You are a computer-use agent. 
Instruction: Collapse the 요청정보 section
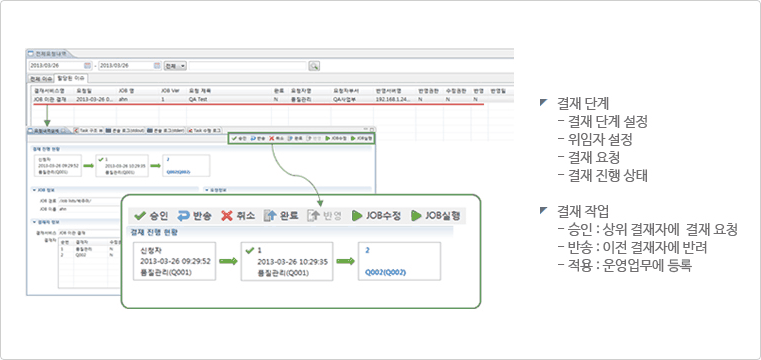(x=206, y=190)
